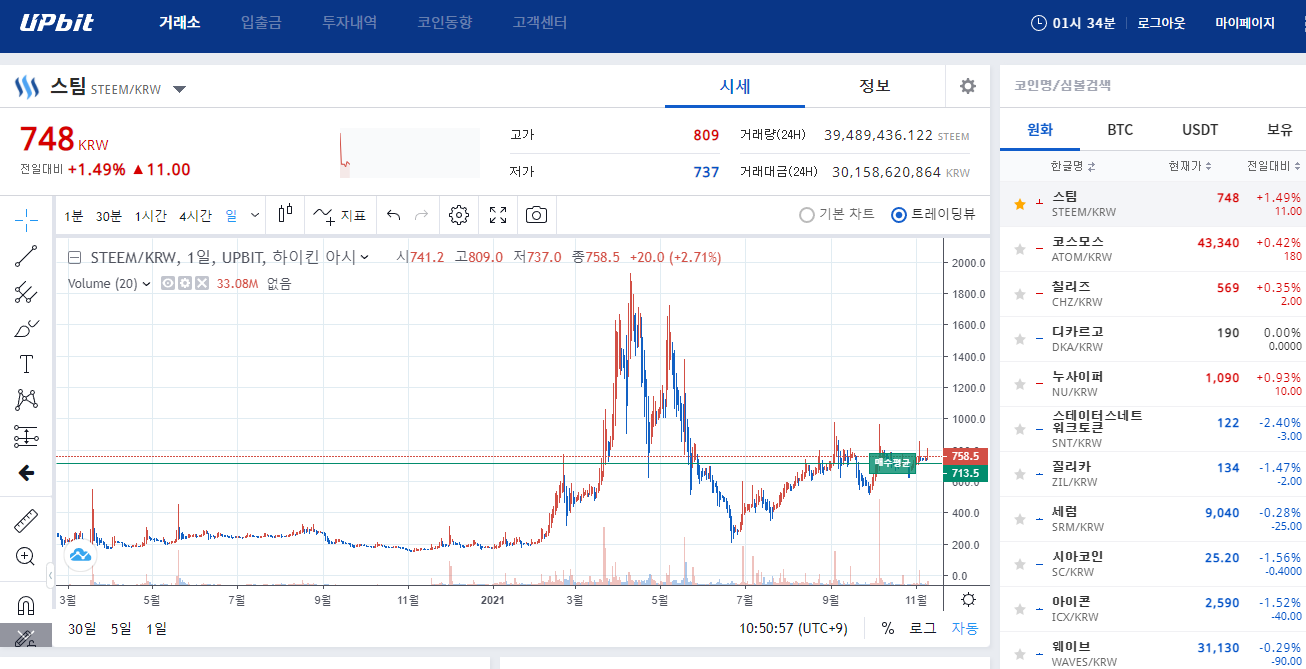Switch to the 시세 tab
This screenshot has height=669, width=1306.
click(735, 86)
